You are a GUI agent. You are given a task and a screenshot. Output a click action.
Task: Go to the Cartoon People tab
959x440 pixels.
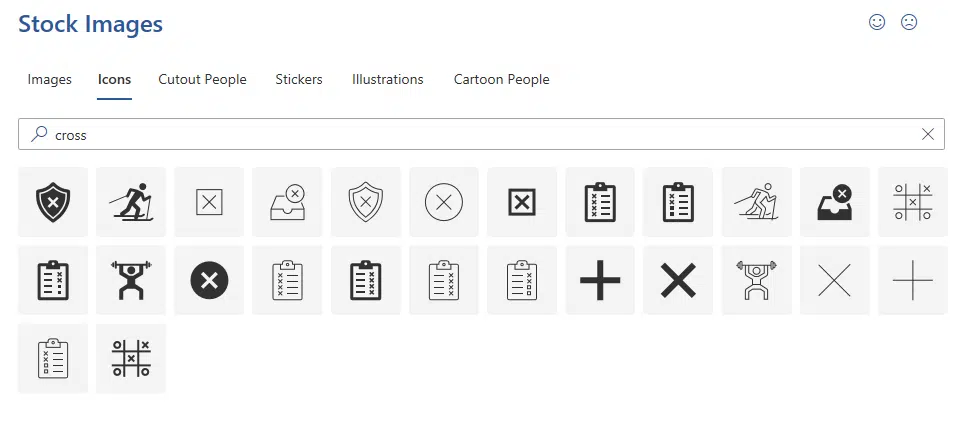[502, 80]
